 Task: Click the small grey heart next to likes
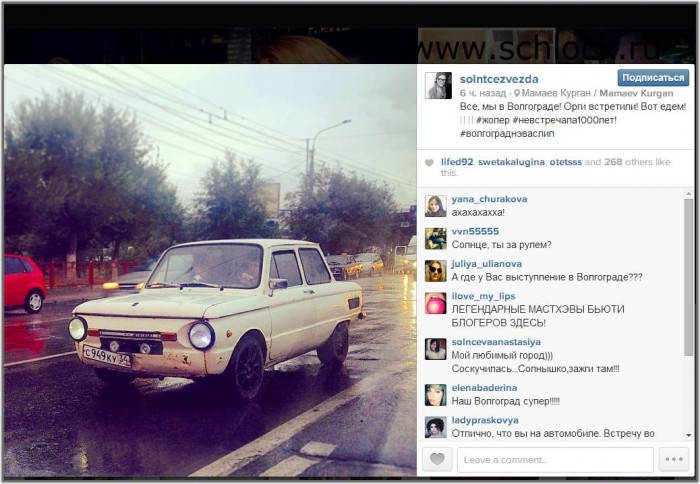pyautogui.click(x=429, y=163)
